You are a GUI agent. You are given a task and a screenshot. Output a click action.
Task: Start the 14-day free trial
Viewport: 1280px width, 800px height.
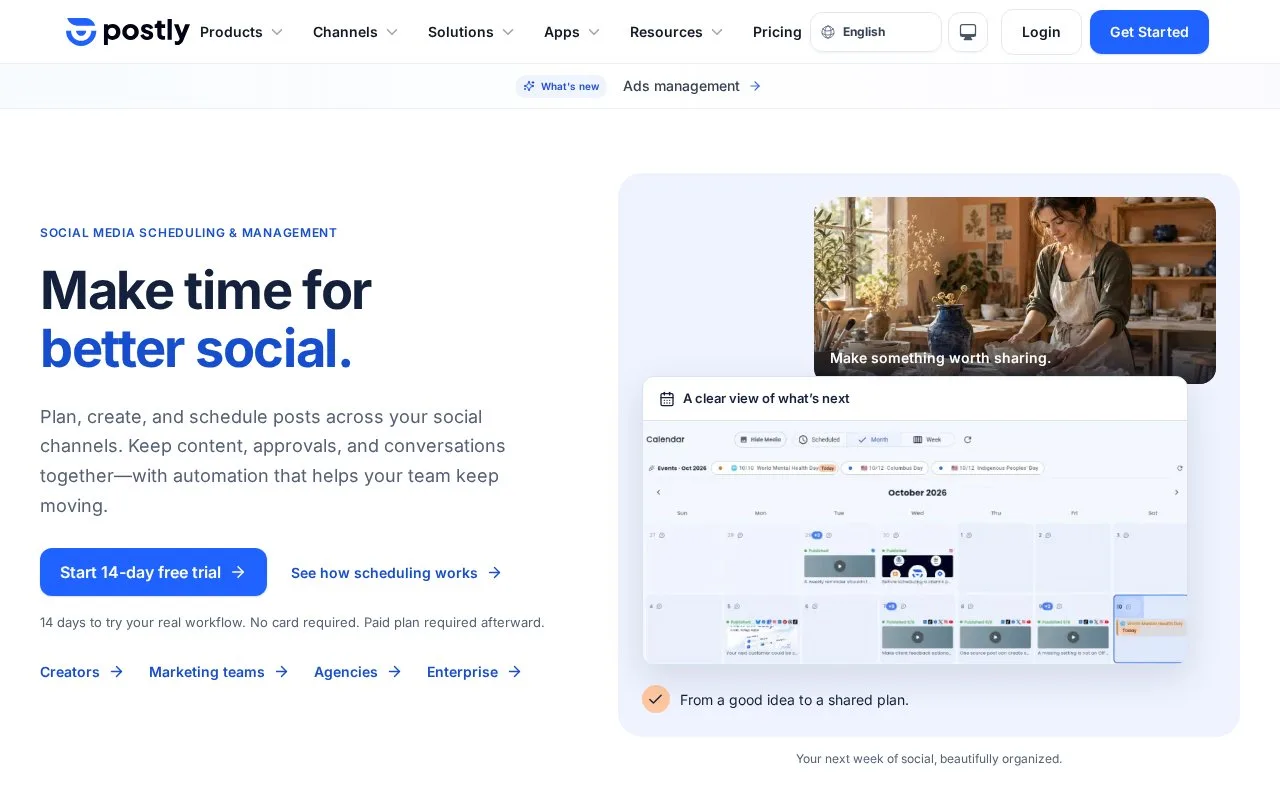click(x=153, y=572)
